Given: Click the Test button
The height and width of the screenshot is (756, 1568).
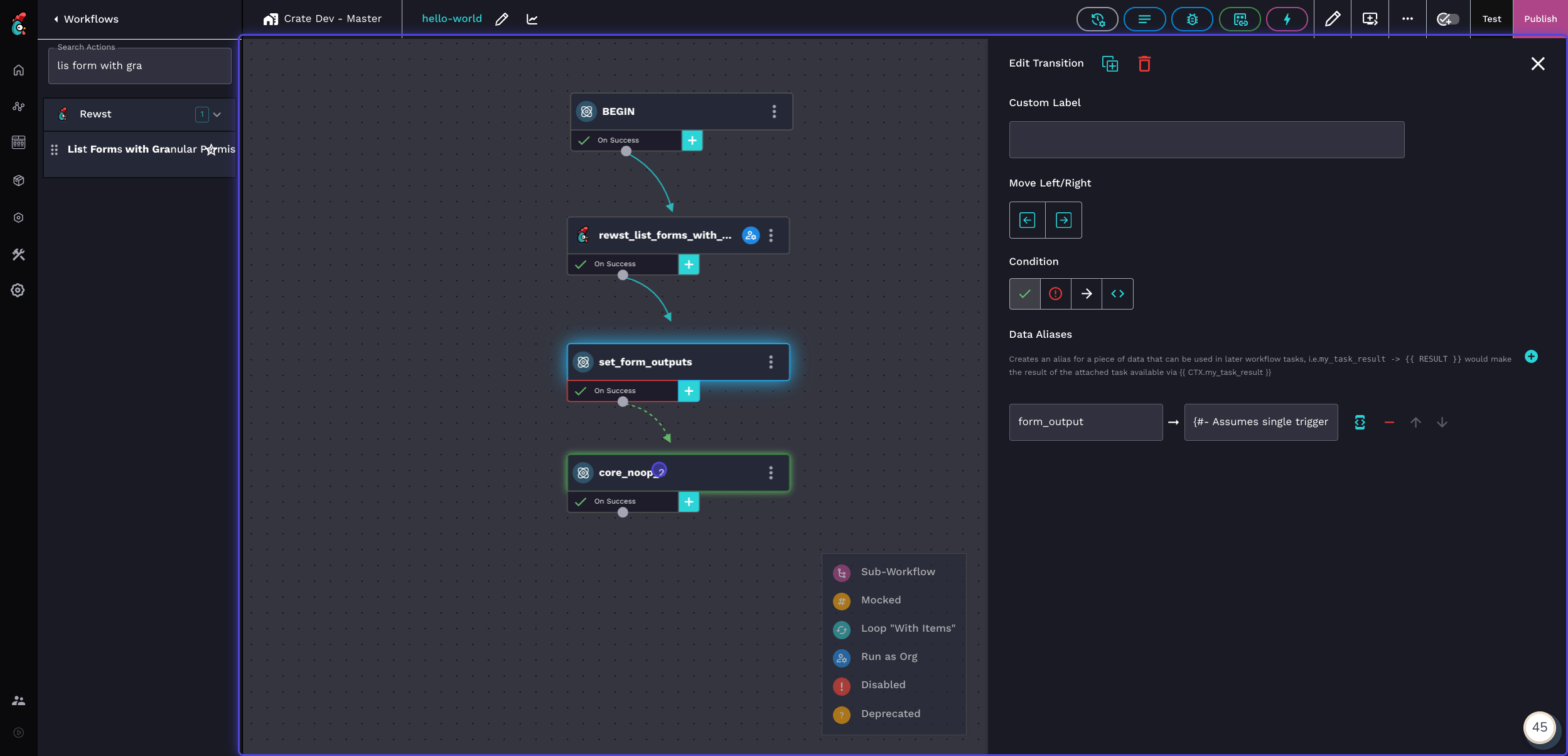Looking at the screenshot, I should [x=1491, y=19].
